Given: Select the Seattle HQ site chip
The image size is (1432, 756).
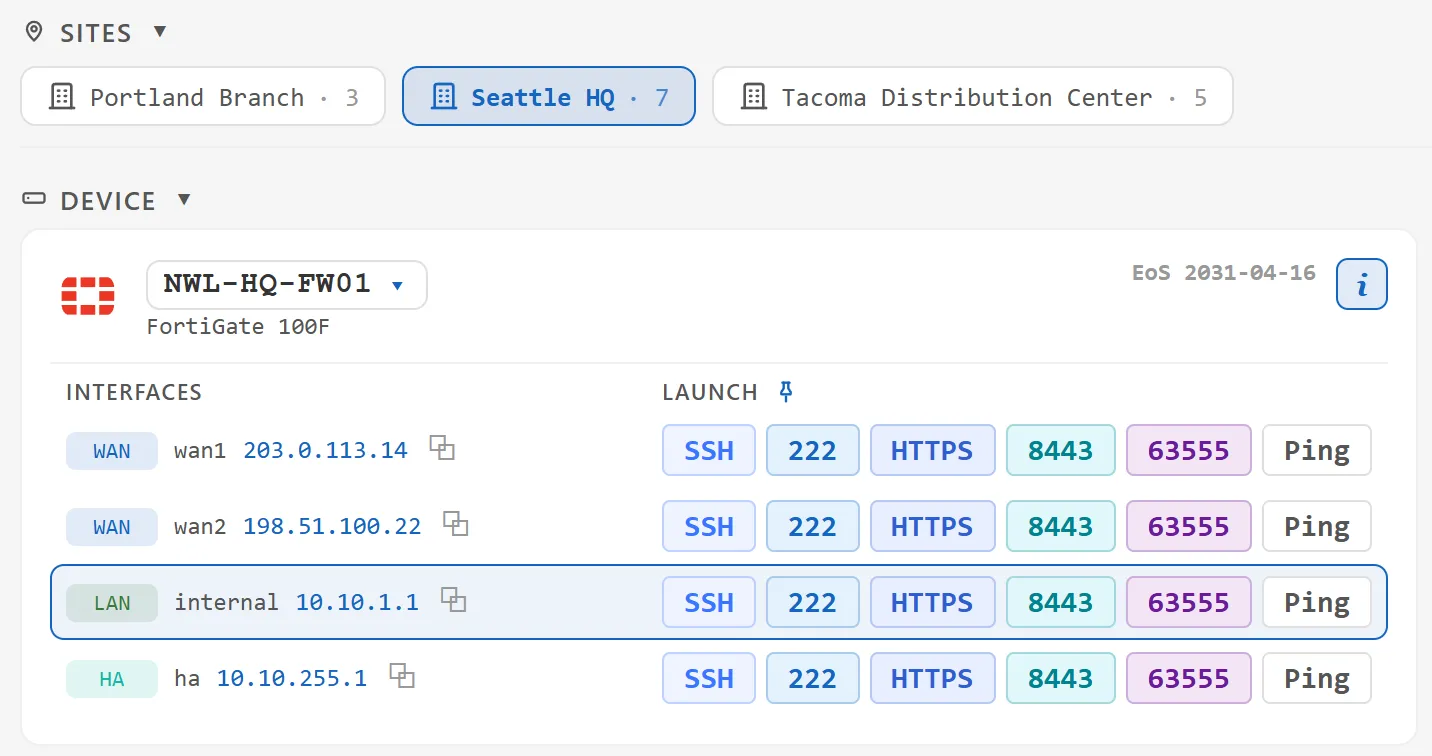Looking at the screenshot, I should click(549, 96).
